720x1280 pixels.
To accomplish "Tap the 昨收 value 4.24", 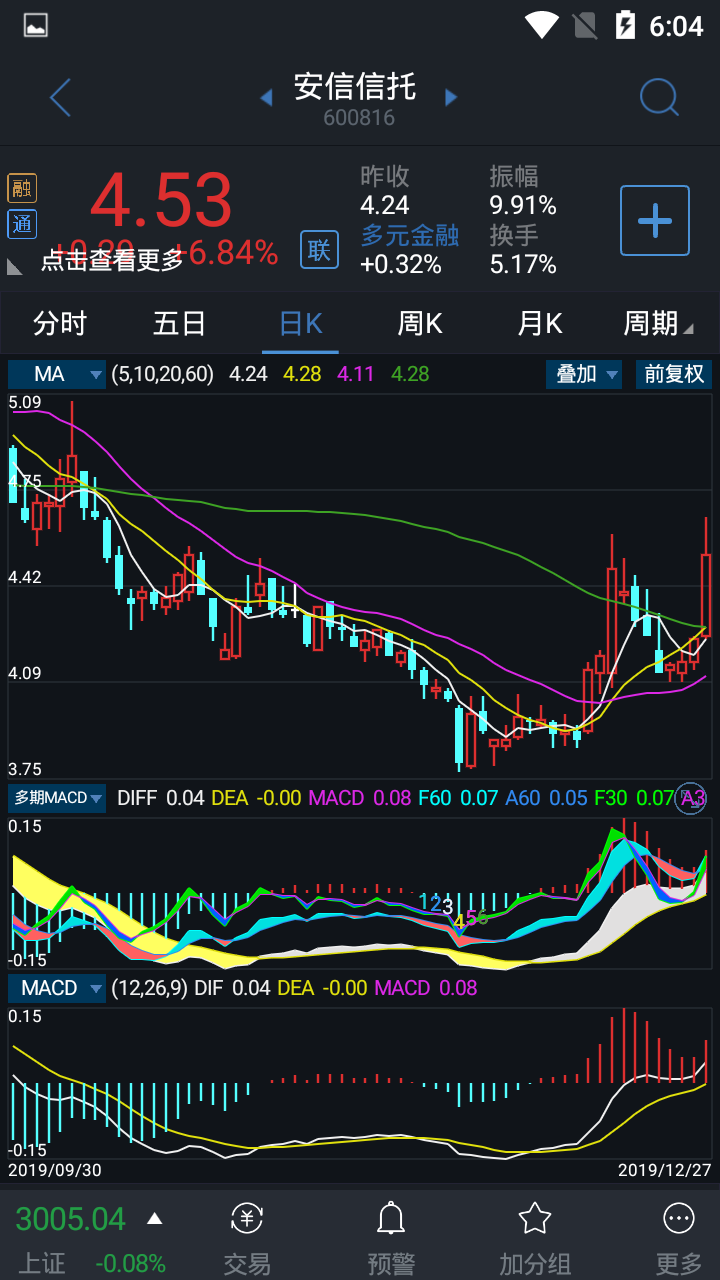I will point(385,205).
